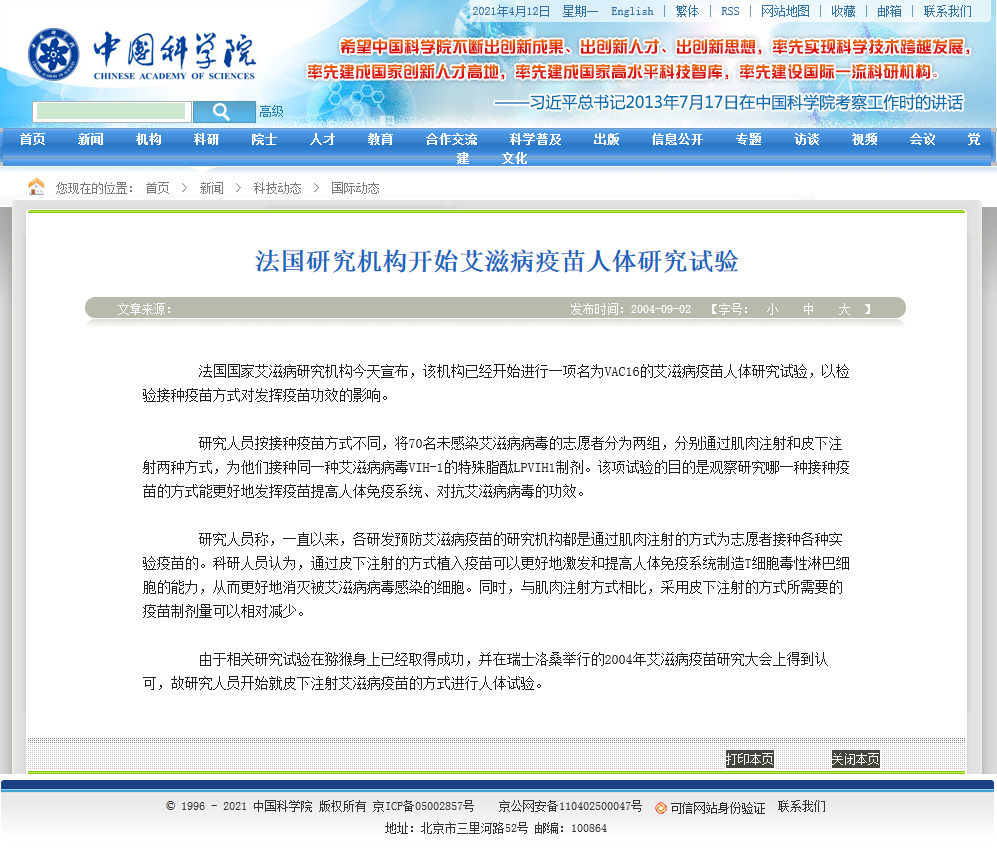Open 会议 navigation menu item
The image size is (997, 850).
[x=922, y=139]
